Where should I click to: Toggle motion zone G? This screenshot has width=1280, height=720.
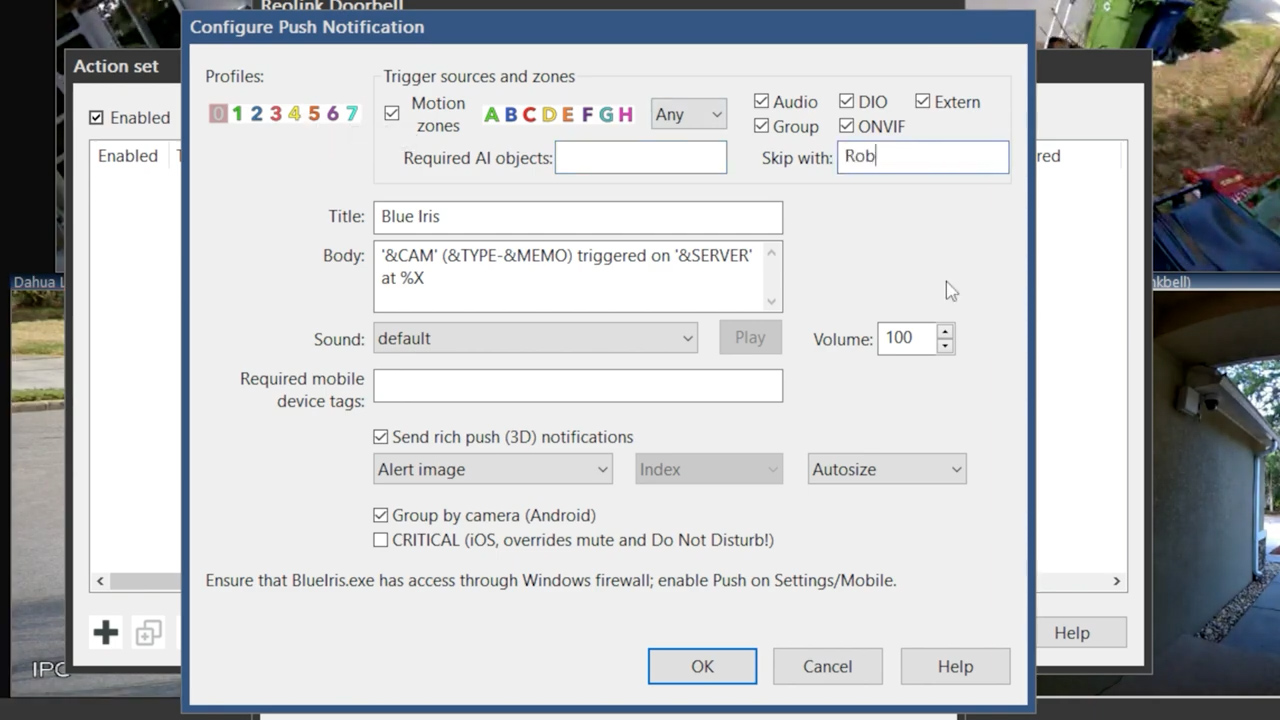[606, 115]
